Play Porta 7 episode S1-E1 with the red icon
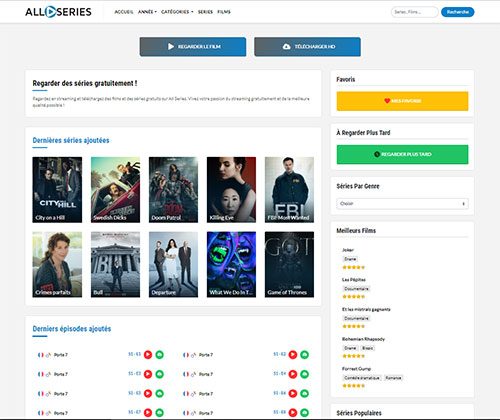Viewport: 500px width, 420px height. pos(148,355)
